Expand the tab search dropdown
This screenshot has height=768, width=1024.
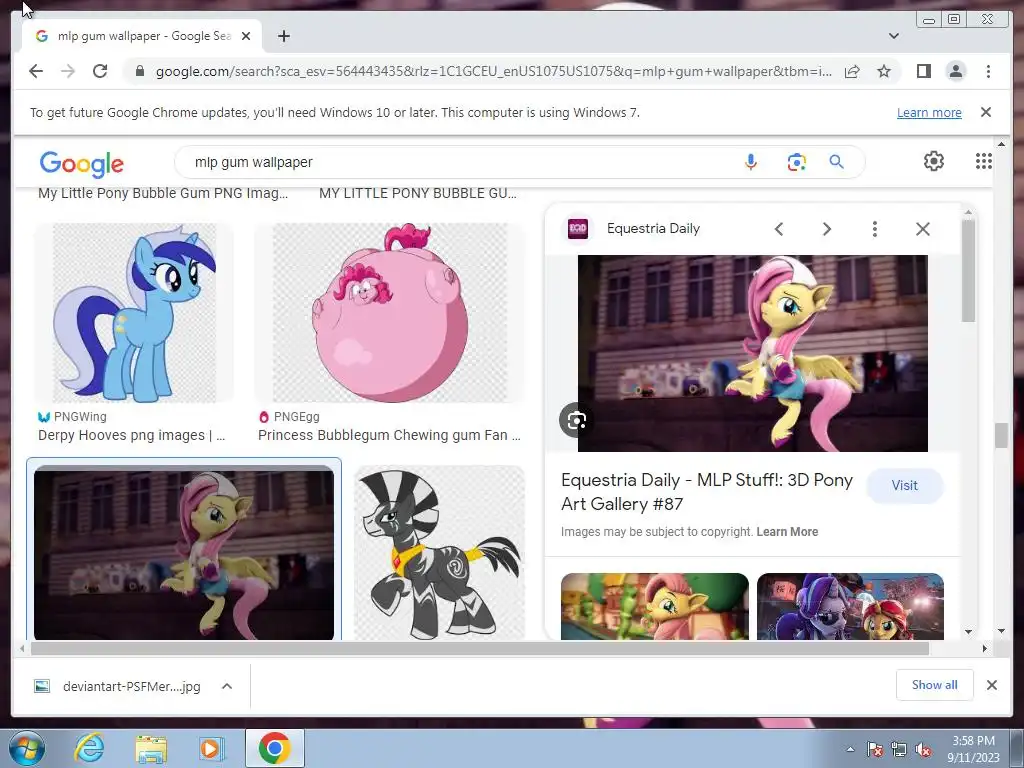coord(894,36)
